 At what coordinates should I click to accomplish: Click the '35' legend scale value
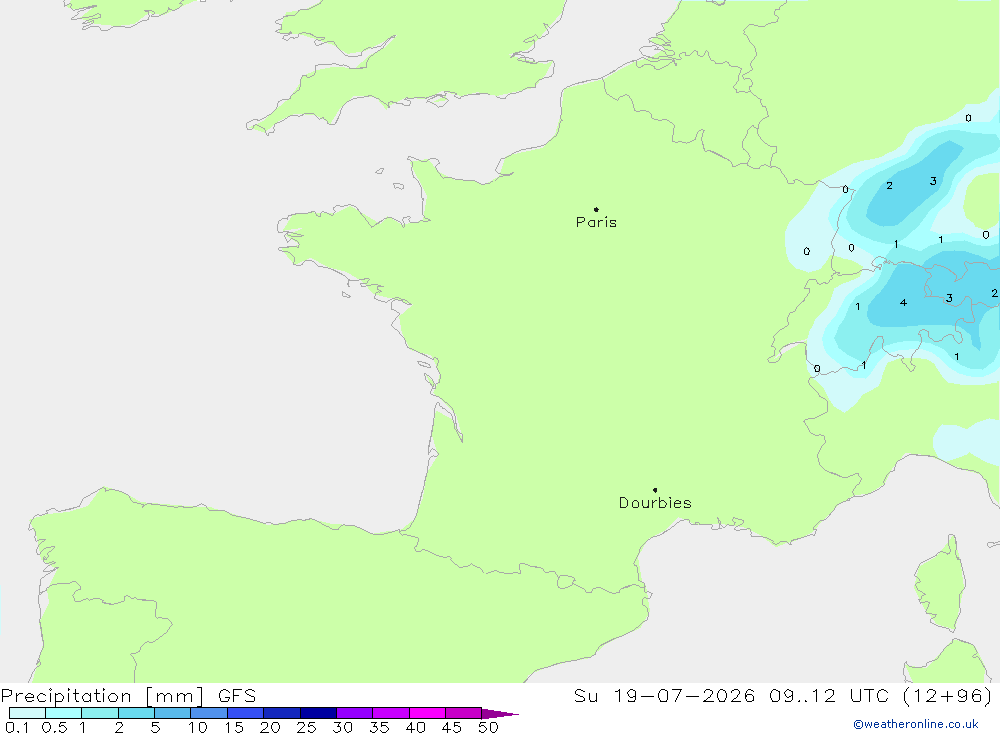point(379,727)
